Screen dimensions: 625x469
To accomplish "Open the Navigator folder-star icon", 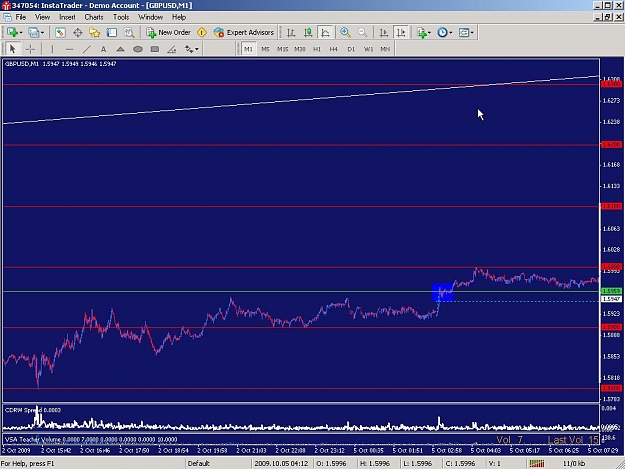I will click(x=94, y=32).
